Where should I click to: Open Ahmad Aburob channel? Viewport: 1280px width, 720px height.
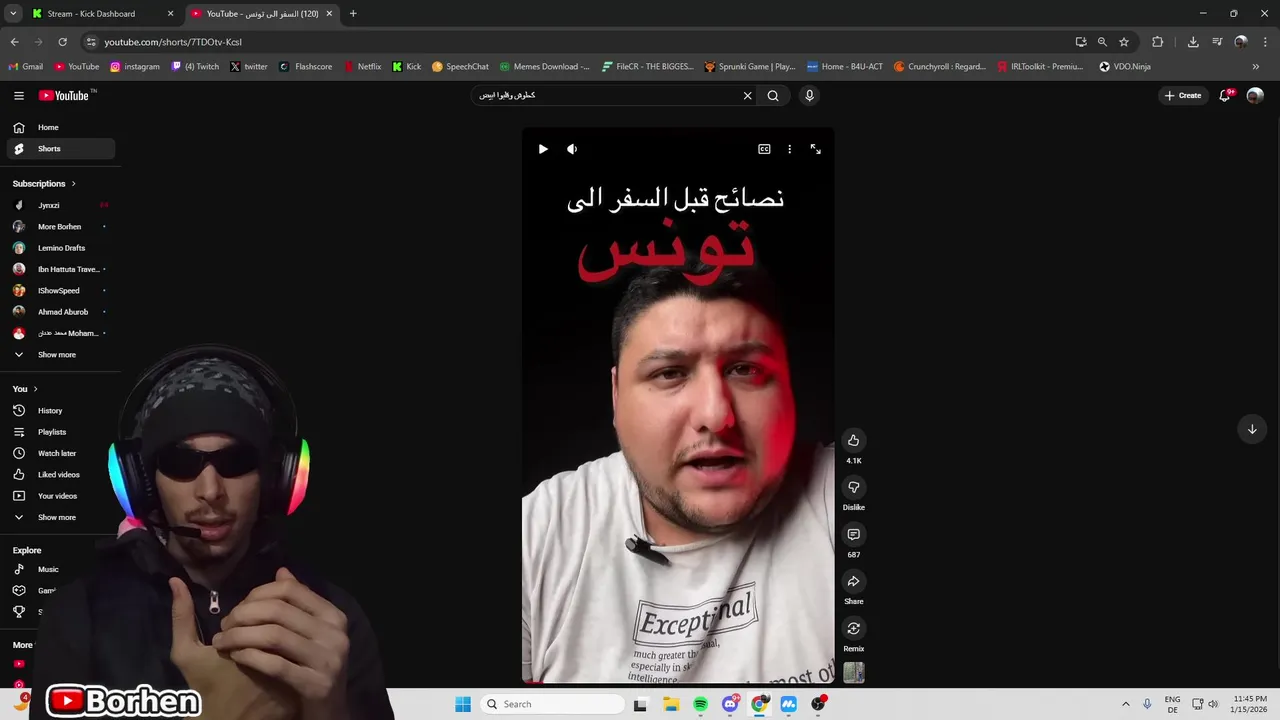[x=60, y=312]
